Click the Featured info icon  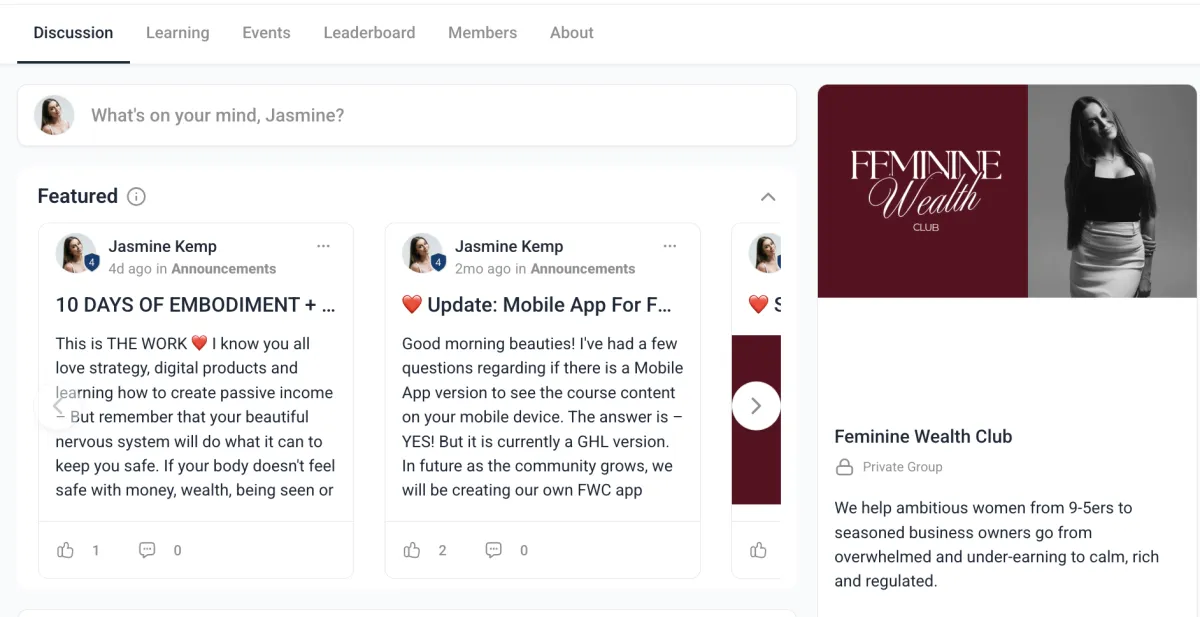[137, 196]
